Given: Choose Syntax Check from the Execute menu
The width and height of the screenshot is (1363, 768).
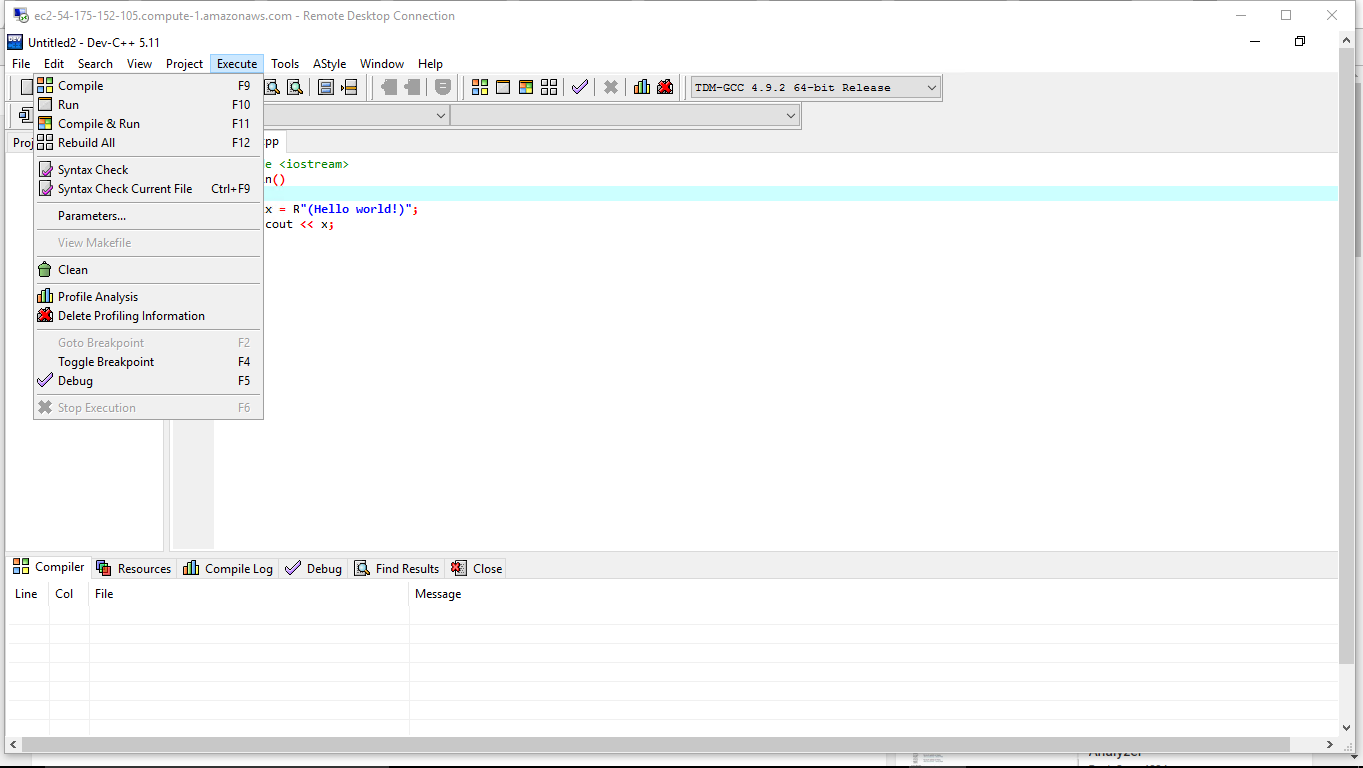Looking at the screenshot, I should point(93,170).
